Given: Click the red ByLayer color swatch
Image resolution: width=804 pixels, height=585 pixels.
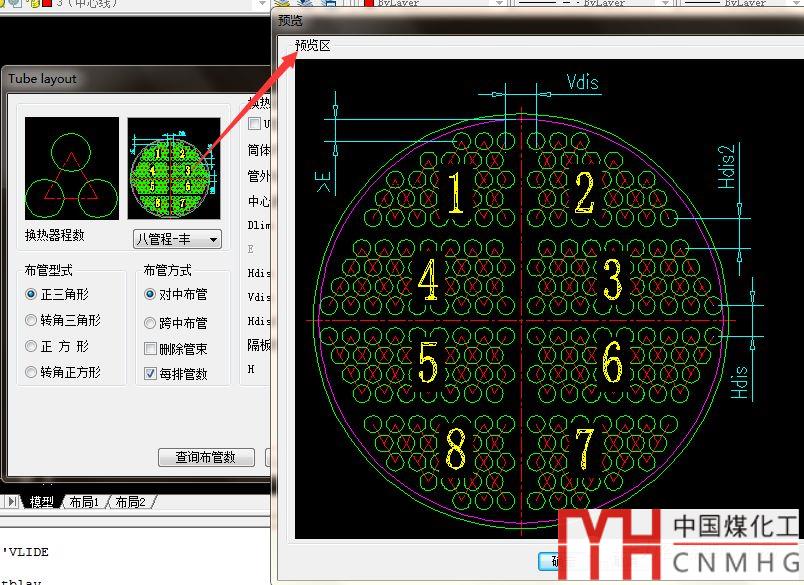Looking at the screenshot, I should [369, 3].
